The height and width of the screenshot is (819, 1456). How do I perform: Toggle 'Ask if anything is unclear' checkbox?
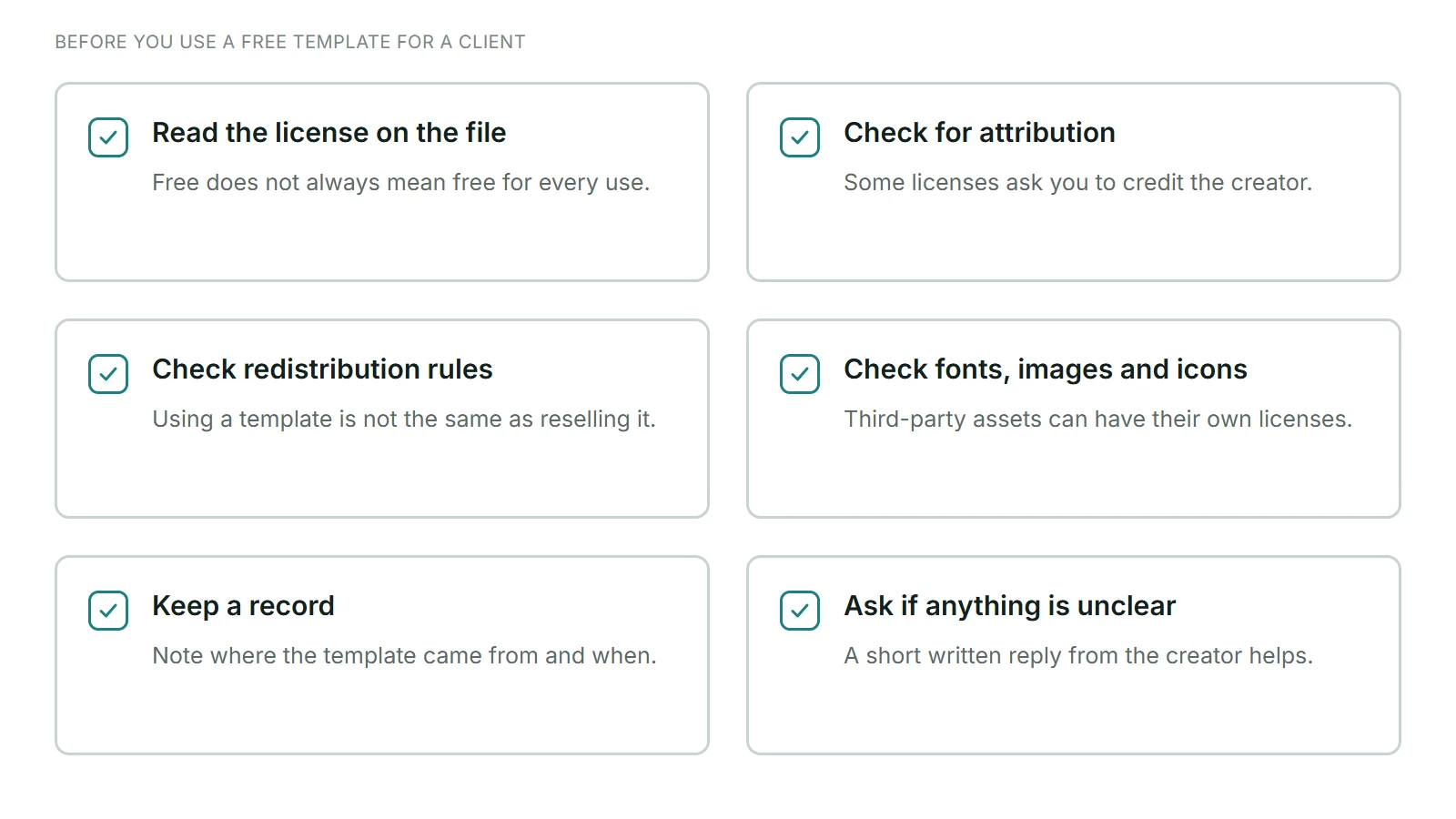click(x=800, y=611)
